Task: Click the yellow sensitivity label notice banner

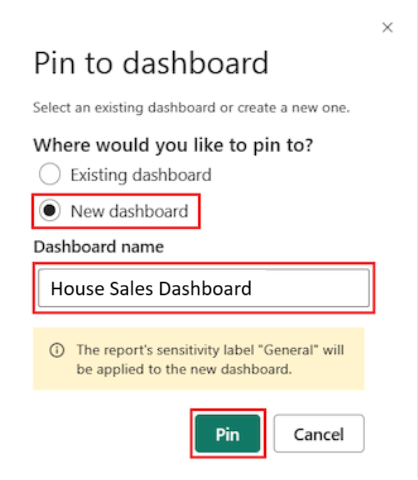Action: point(199,359)
